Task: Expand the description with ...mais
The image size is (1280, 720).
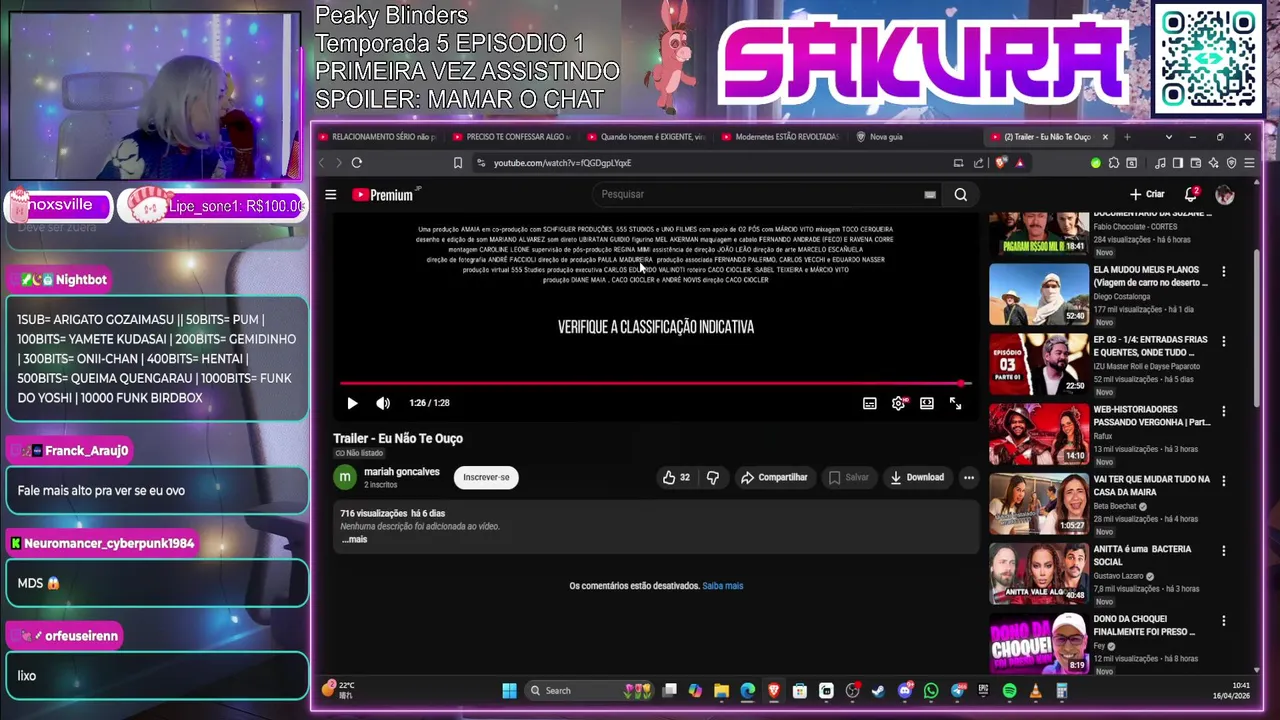Action: tap(355, 539)
